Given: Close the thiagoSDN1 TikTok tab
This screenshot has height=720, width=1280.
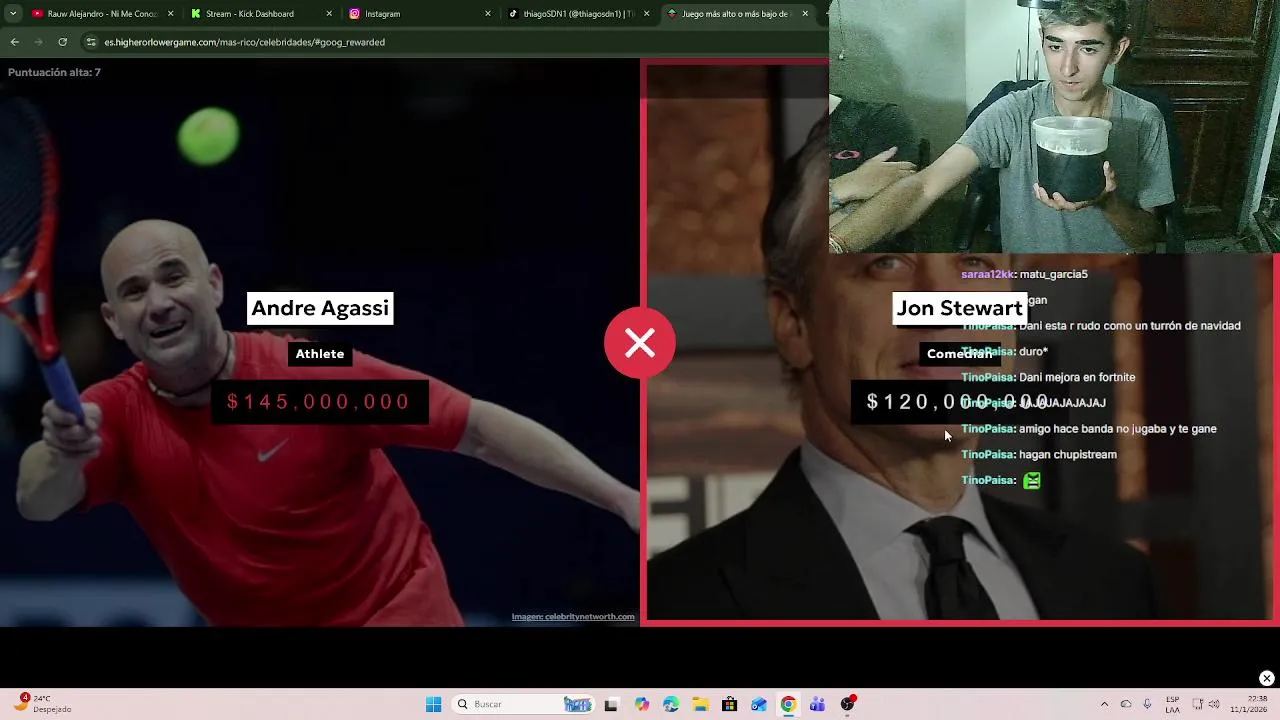Looking at the screenshot, I should [x=646, y=14].
